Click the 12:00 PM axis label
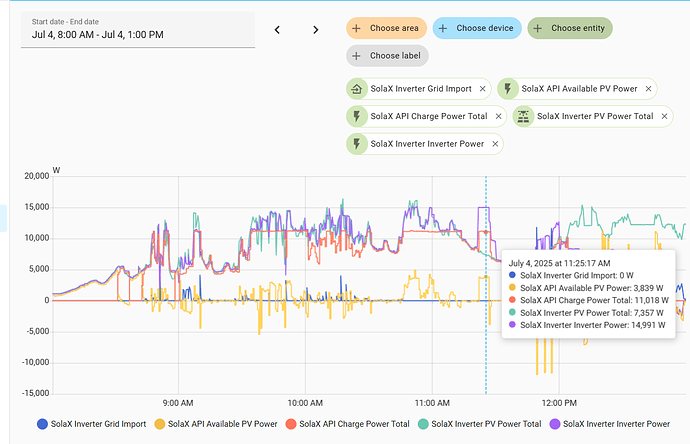This screenshot has width=690, height=444. click(559, 403)
